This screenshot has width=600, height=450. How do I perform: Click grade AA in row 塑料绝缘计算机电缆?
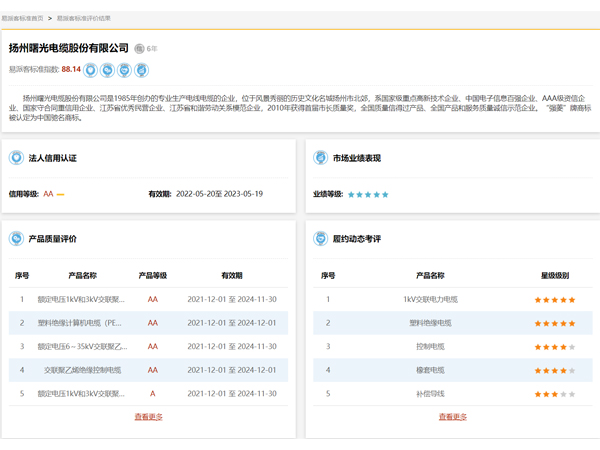pyautogui.click(x=153, y=323)
